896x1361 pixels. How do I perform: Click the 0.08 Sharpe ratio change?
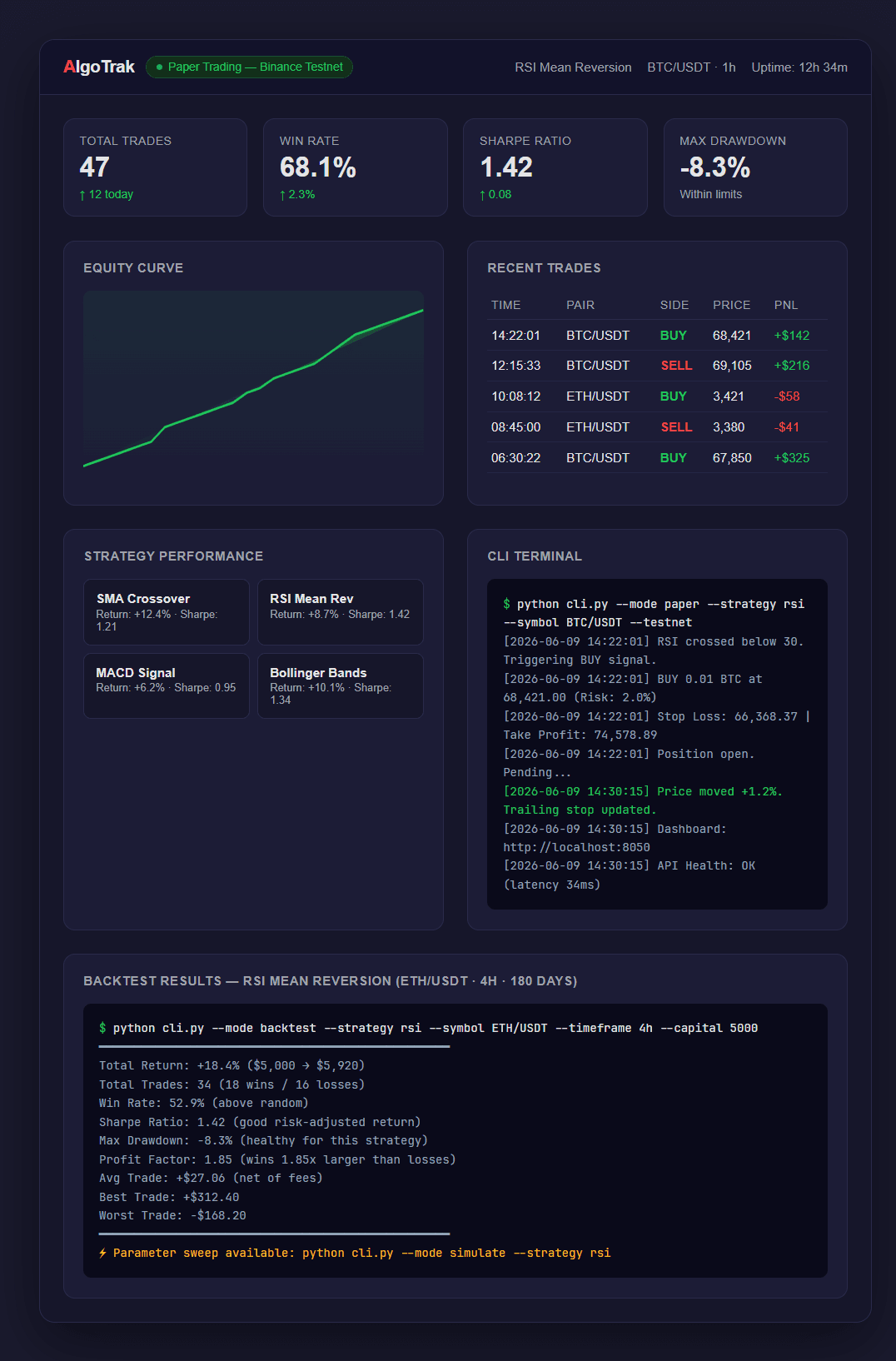[495, 194]
